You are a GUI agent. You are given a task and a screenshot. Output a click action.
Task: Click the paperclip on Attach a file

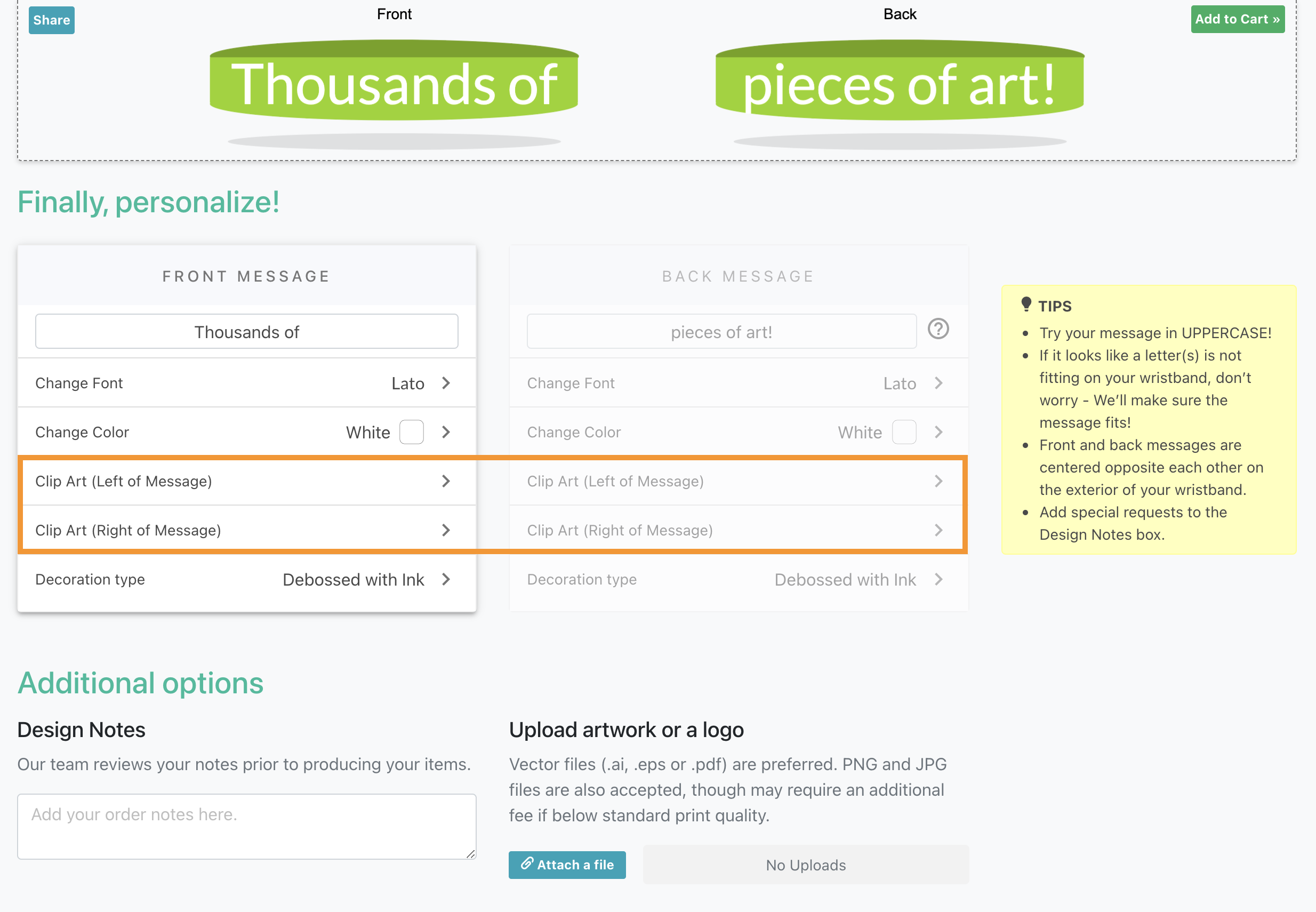click(x=527, y=863)
